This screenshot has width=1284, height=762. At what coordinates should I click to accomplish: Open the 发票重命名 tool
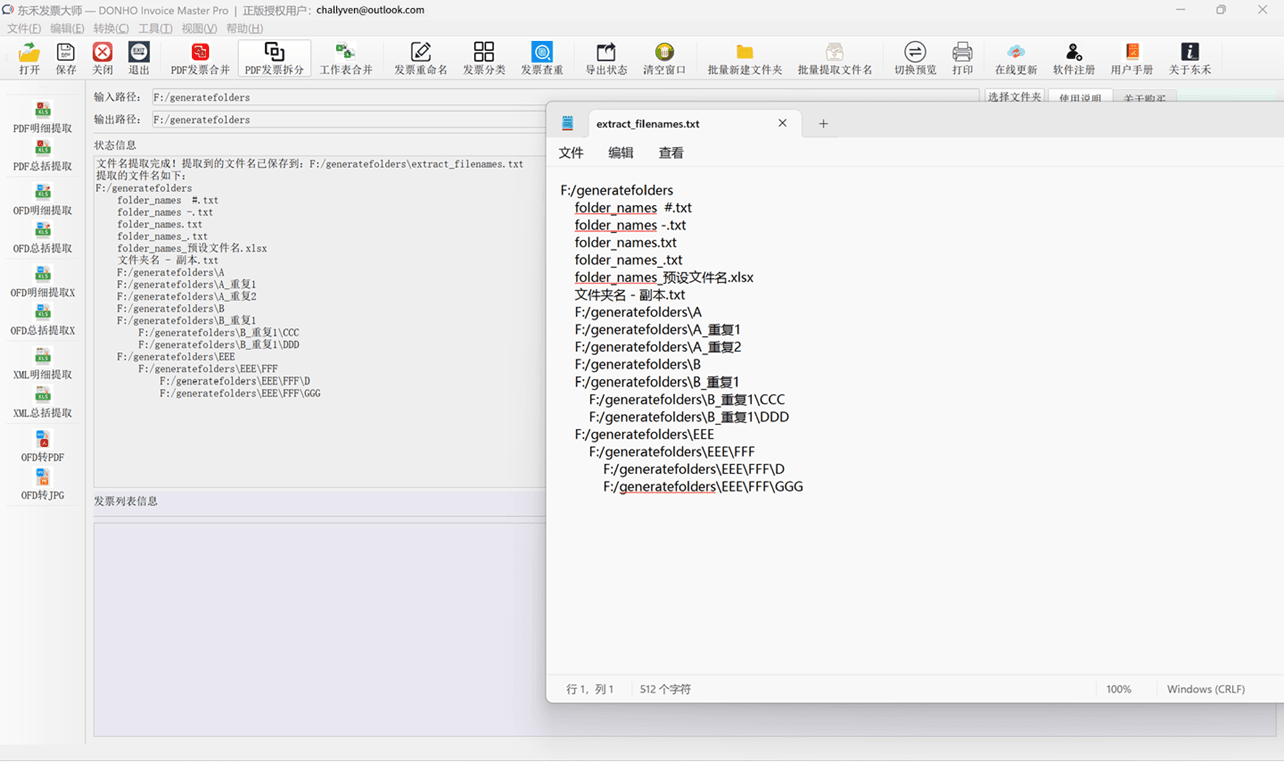point(421,59)
